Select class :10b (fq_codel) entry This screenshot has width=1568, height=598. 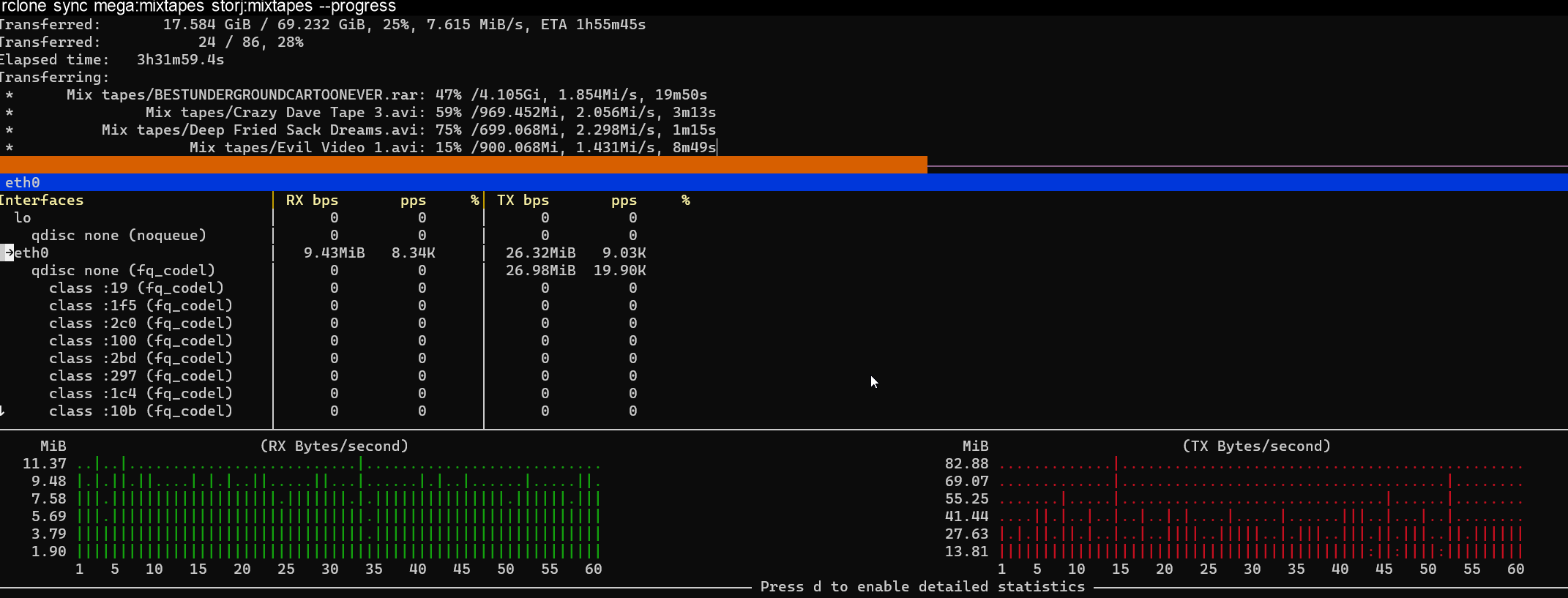pos(141,411)
